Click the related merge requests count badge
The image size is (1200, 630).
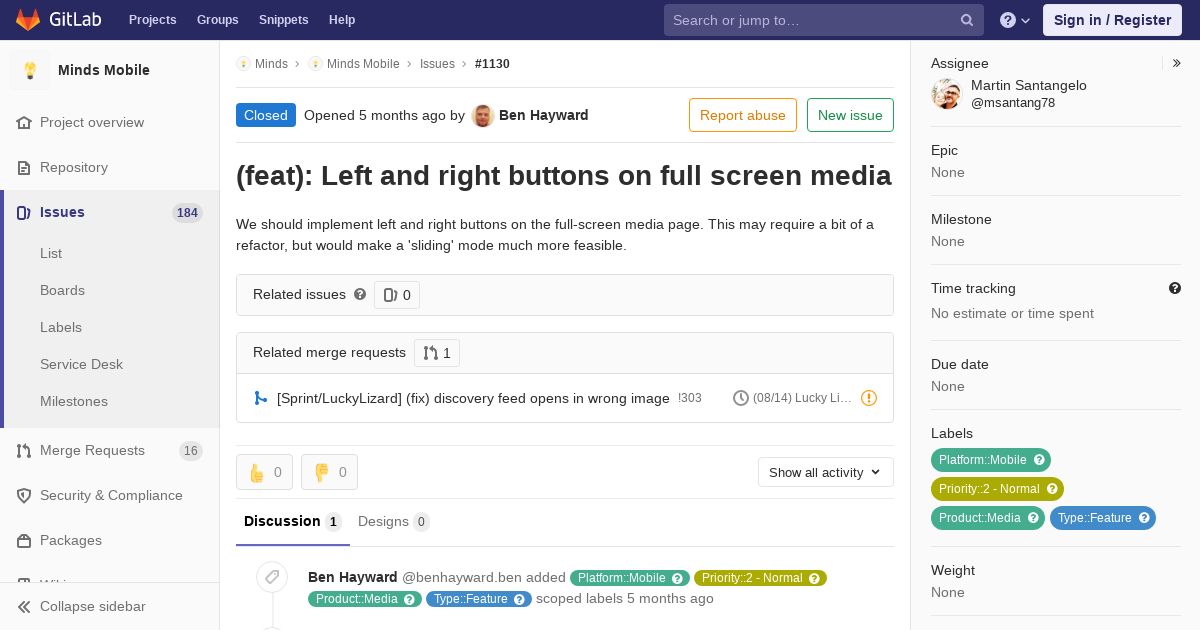pos(437,353)
